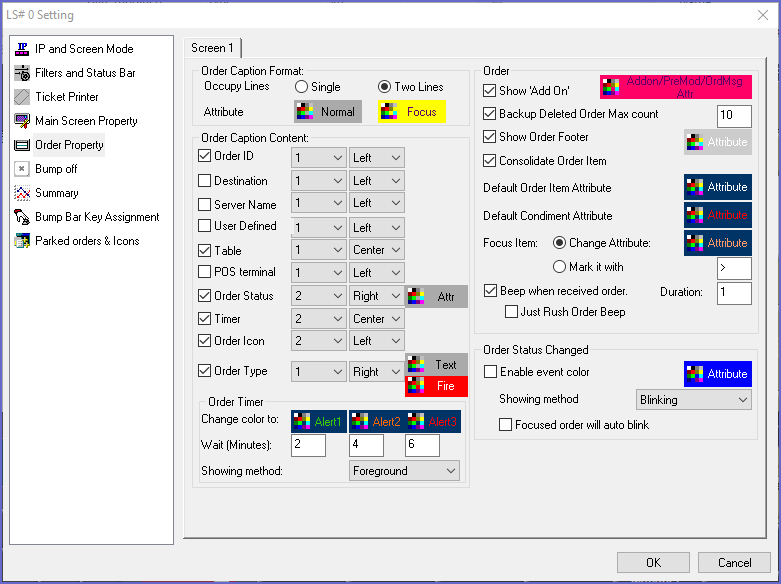
Task: Click the Enable event color Attribute button
Action: pos(718,374)
